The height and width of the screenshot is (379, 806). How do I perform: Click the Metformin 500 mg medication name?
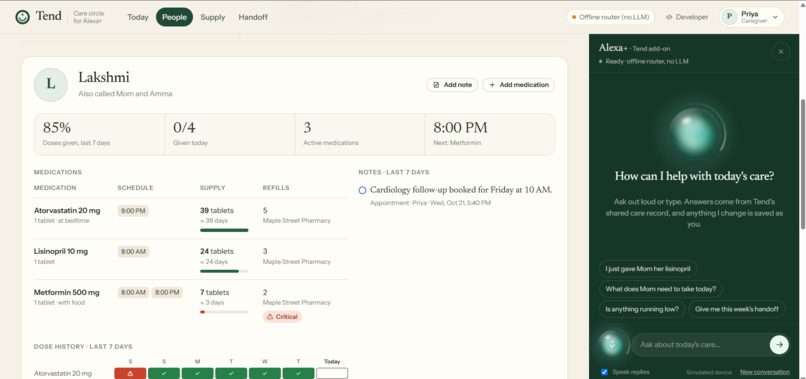click(x=67, y=293)
